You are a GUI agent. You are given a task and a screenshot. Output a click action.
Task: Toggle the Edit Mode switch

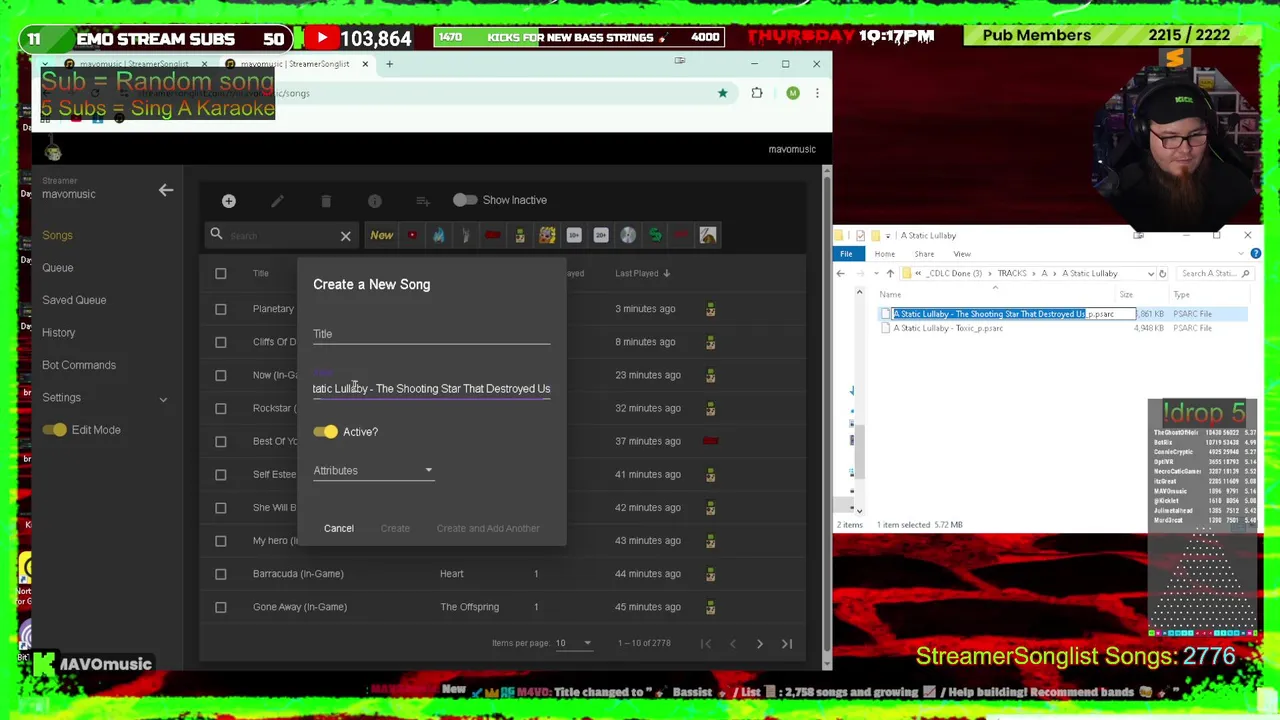point(55,430)
